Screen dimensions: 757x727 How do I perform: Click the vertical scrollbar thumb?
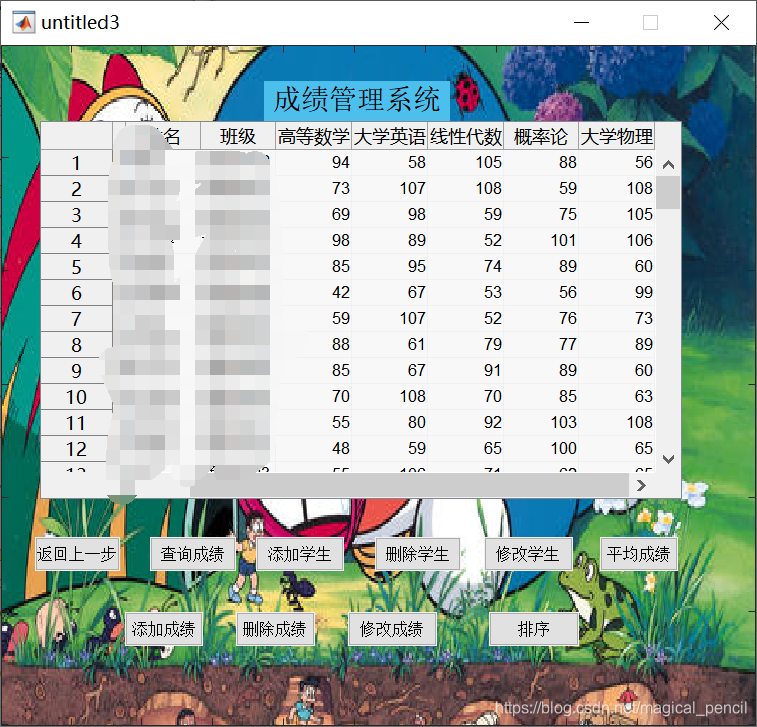click(668, 192)
